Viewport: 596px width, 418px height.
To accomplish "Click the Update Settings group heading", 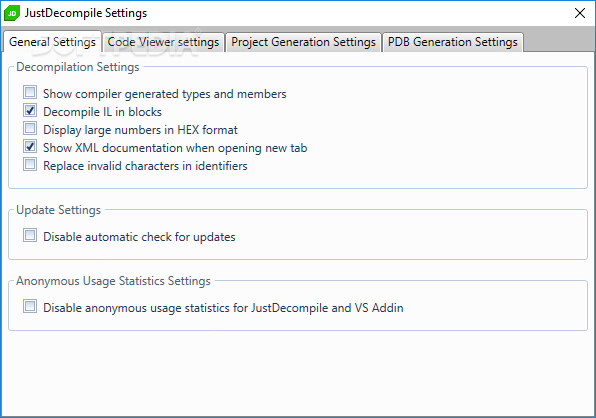I will tap(59, 210).
